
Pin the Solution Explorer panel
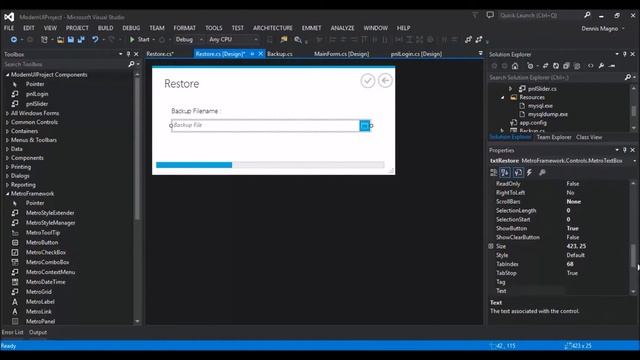pos(624,54)
